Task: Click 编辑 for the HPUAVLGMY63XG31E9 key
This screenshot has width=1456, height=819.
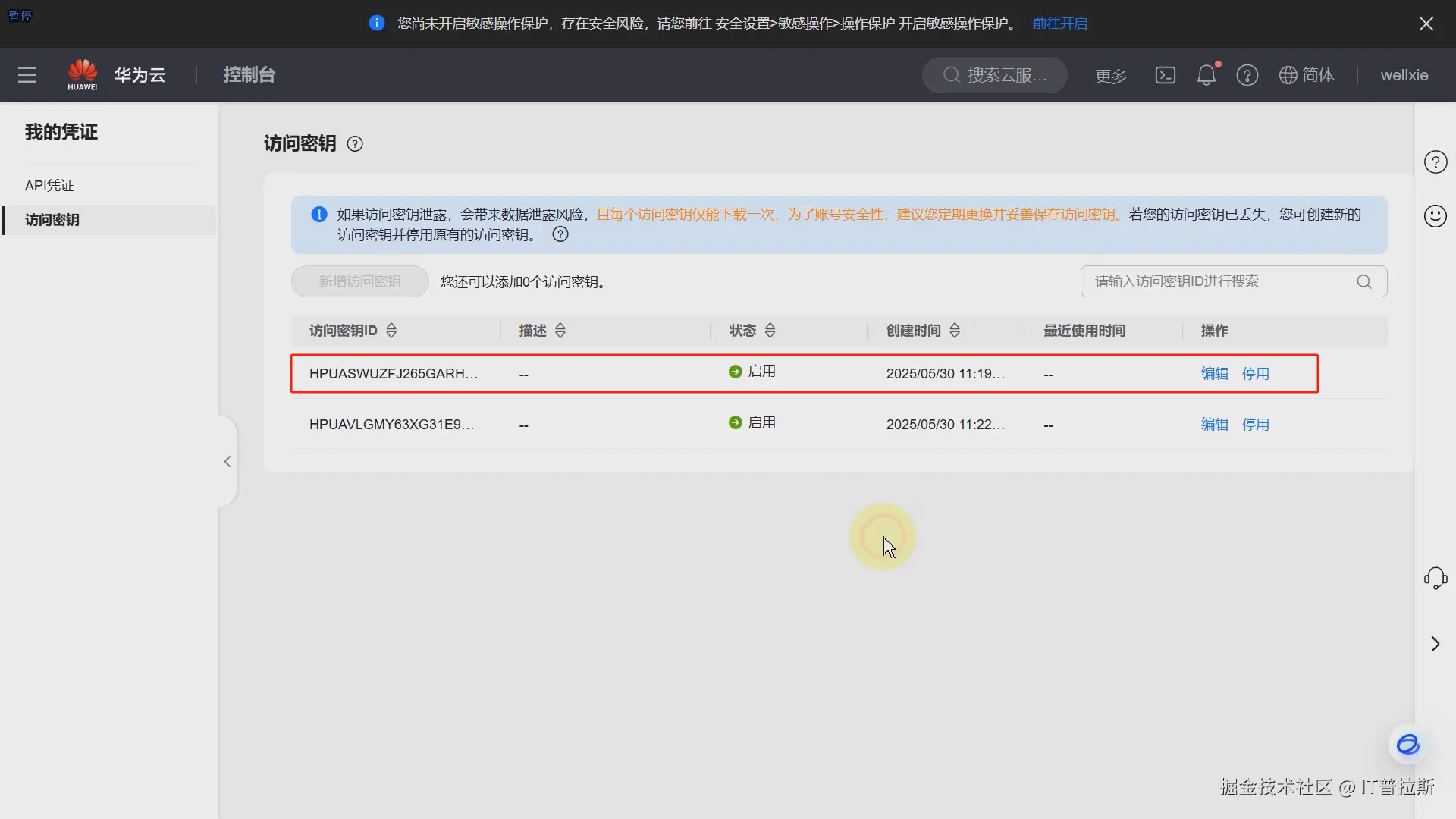Action: click(x=1214, y=425)
